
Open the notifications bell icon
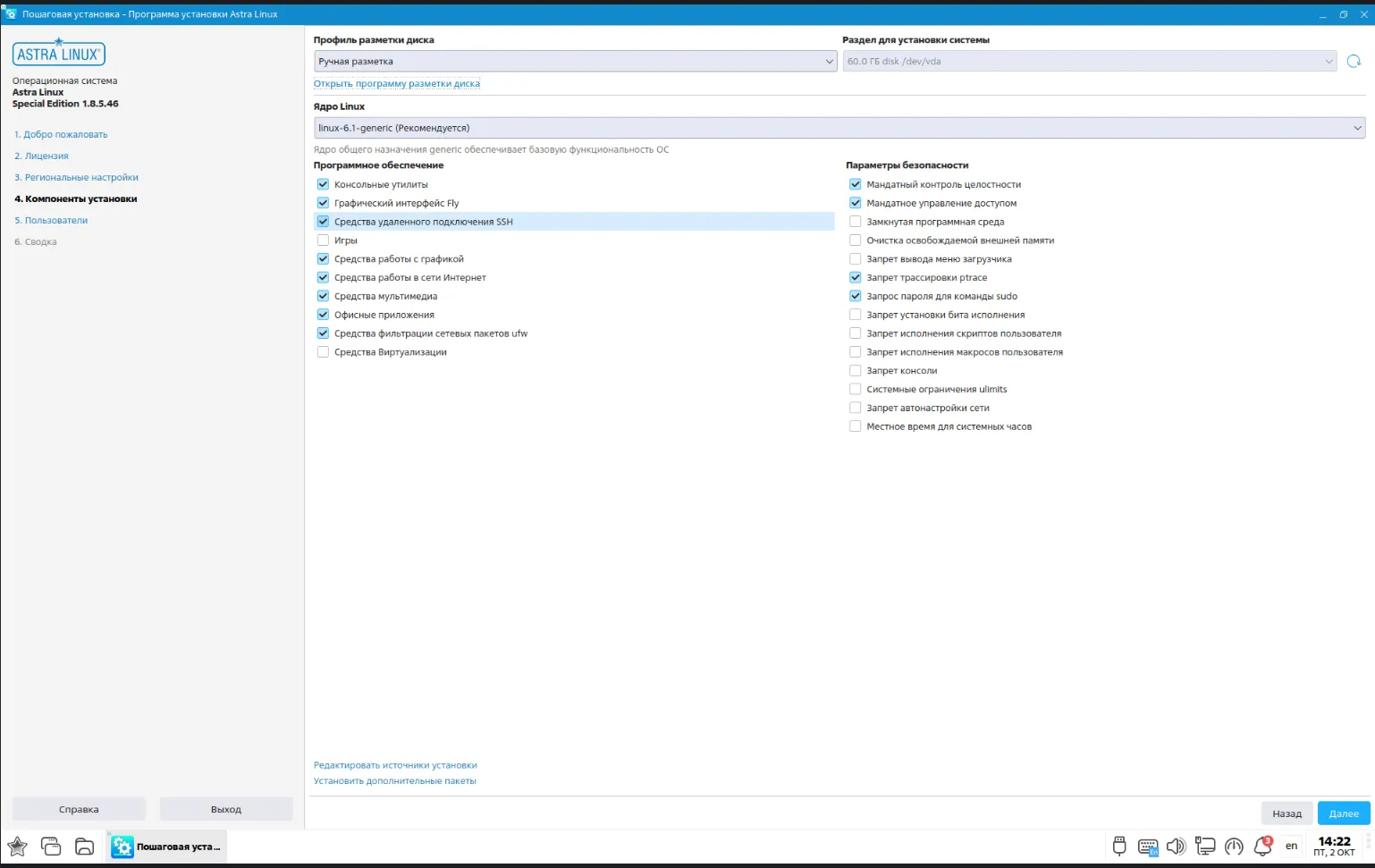(1262, 846)
